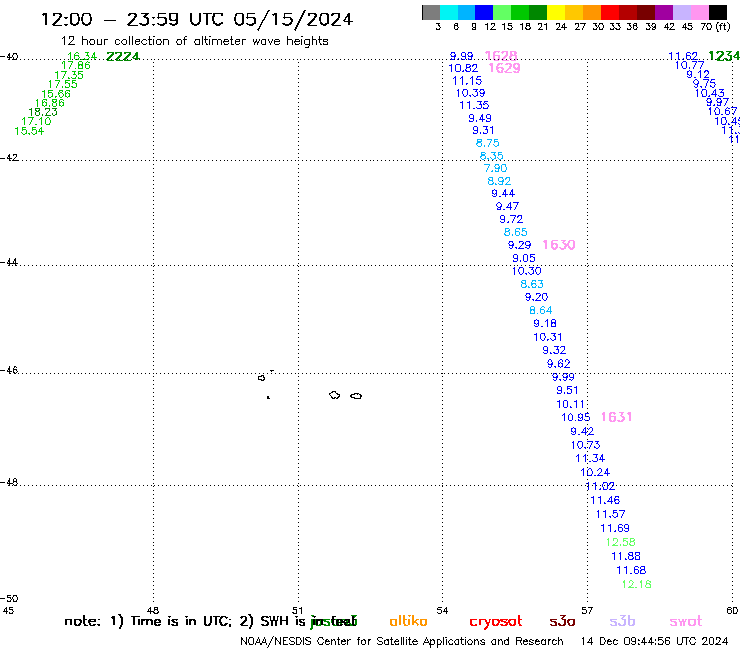This screenshot has width=740, height=650.
Task: Select the pink 'swot' legend label
Action: [686, 622]
